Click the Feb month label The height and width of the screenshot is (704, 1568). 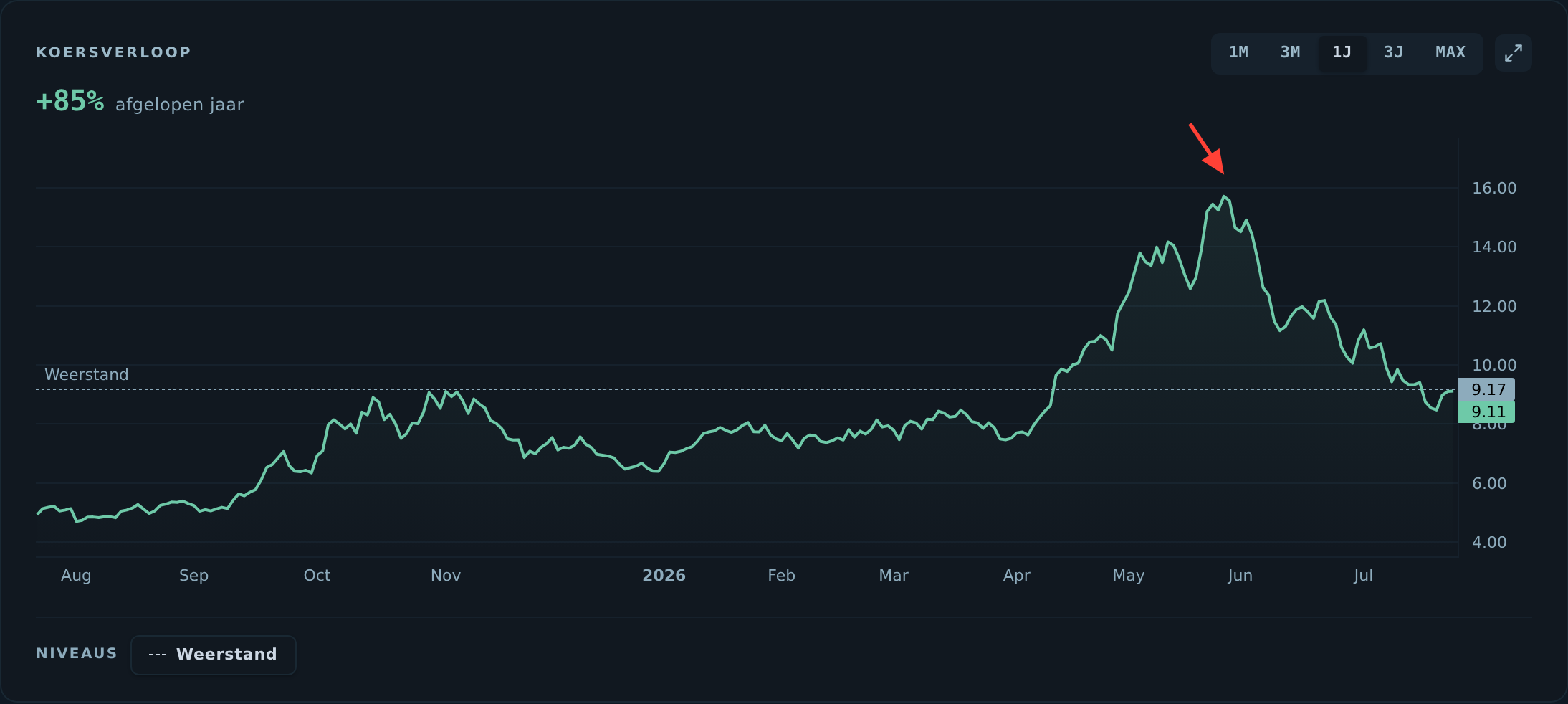pyautogui.click(x=781, y=575)
